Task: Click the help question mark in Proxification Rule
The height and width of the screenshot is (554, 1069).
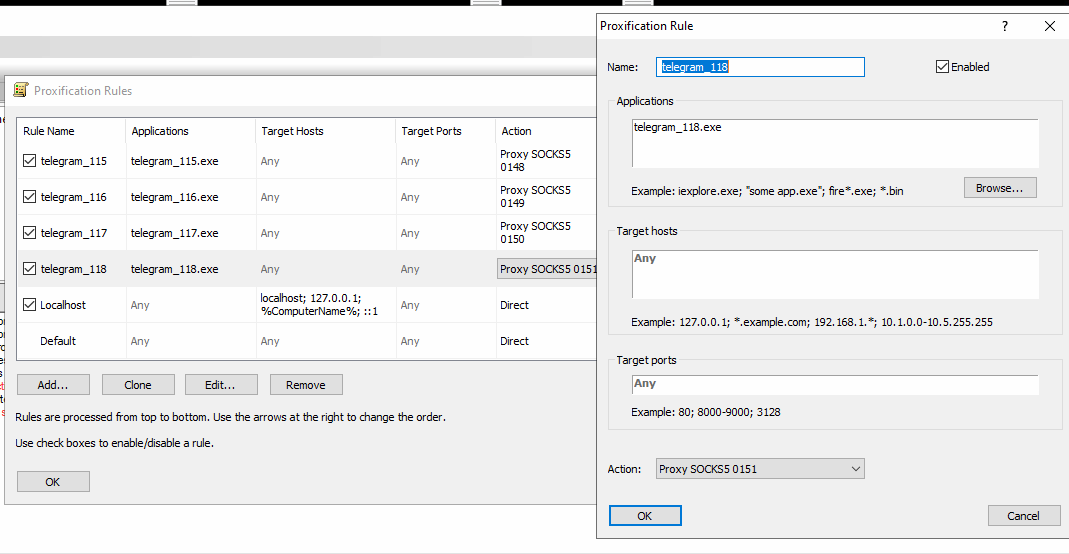Action: [1004, 26]
